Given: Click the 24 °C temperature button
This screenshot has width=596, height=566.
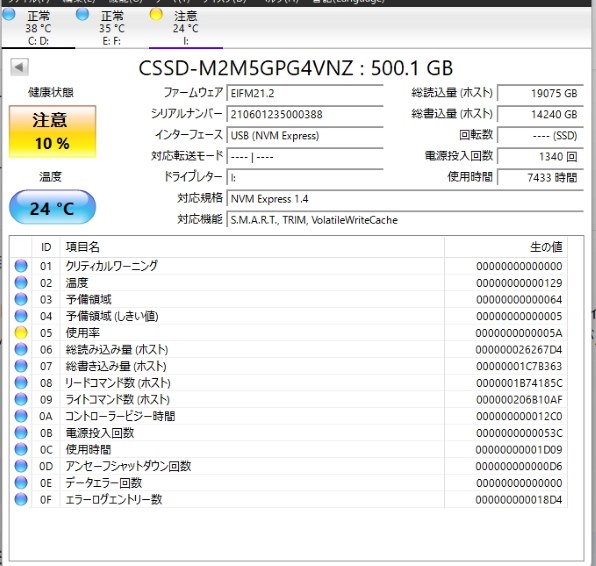Looking at the screenshot, I should coord(52,208).
